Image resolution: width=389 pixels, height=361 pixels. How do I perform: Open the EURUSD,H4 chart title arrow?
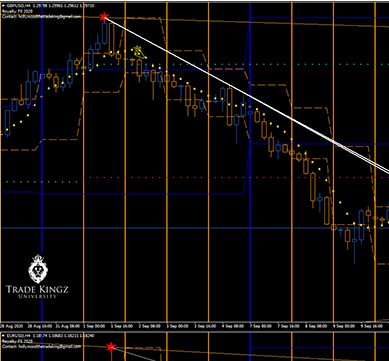pos(3,337)
